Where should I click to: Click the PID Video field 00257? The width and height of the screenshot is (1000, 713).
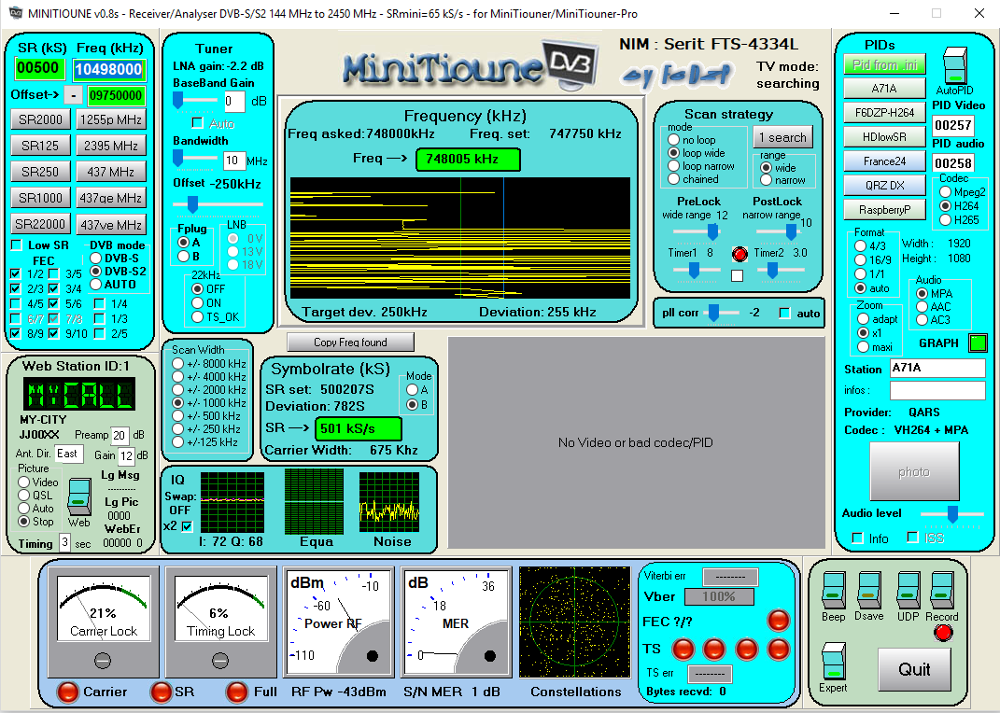click(953, 124)
